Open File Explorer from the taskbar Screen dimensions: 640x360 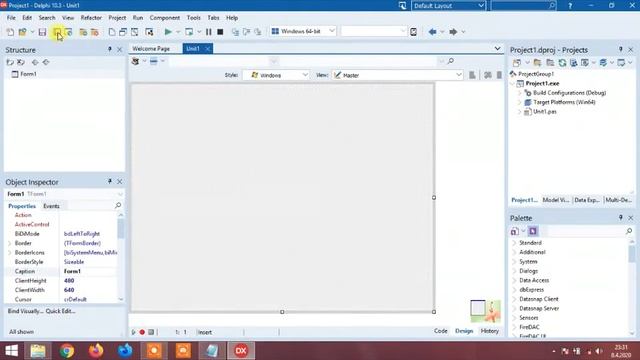pyautogui.click(x=38, y=351)
